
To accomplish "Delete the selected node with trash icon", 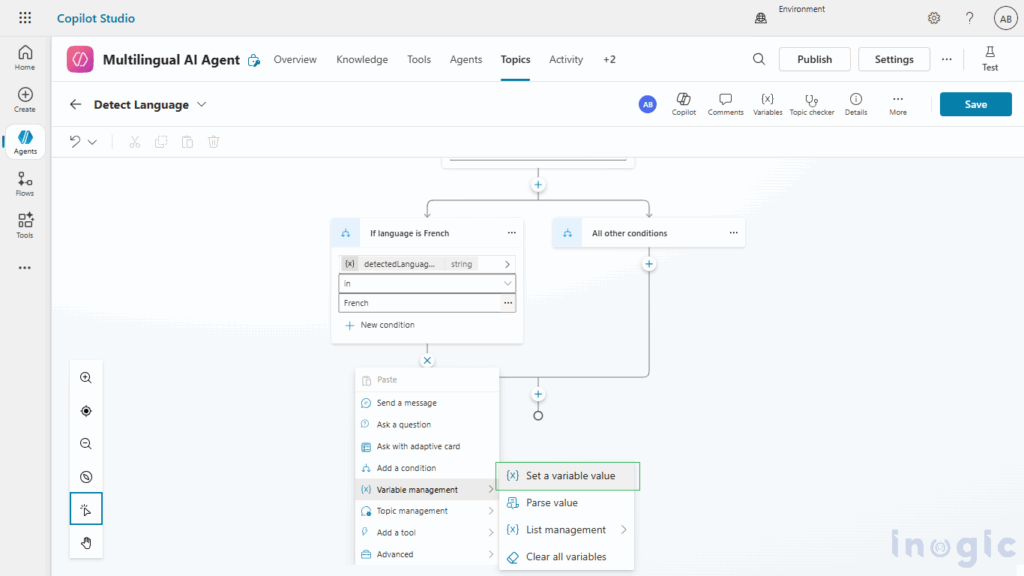I will (x=213, y=142).
